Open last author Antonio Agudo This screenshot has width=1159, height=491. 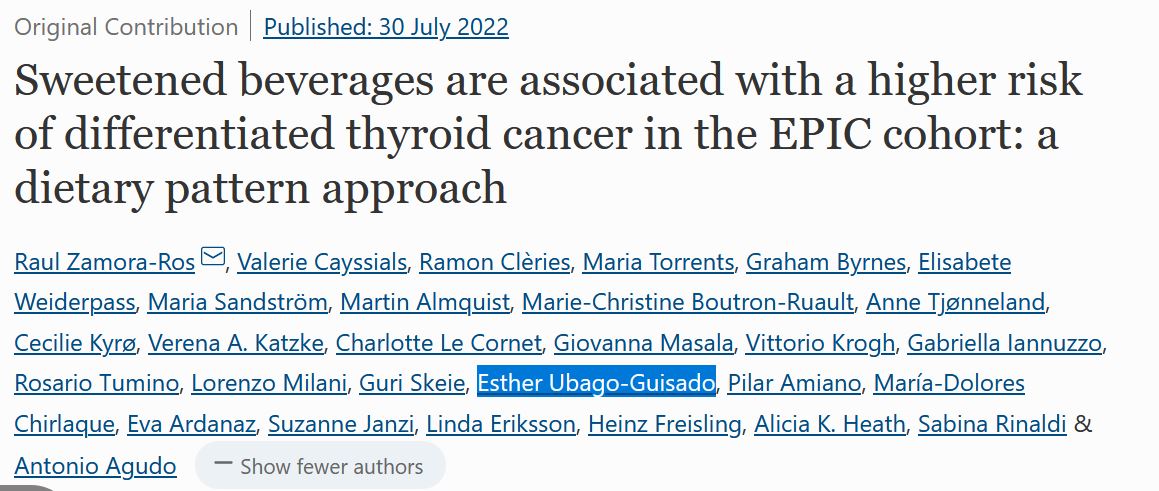[x=95, y=465]
